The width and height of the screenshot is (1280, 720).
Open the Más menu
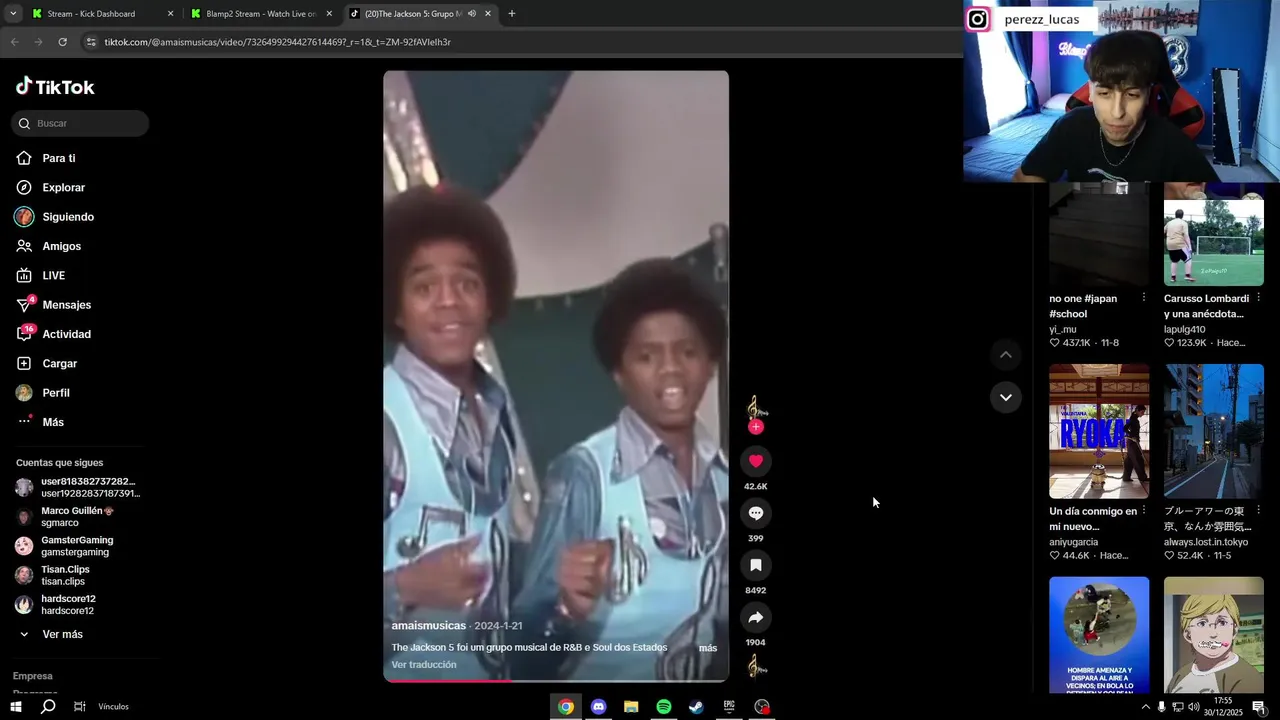tap(53, 422)
